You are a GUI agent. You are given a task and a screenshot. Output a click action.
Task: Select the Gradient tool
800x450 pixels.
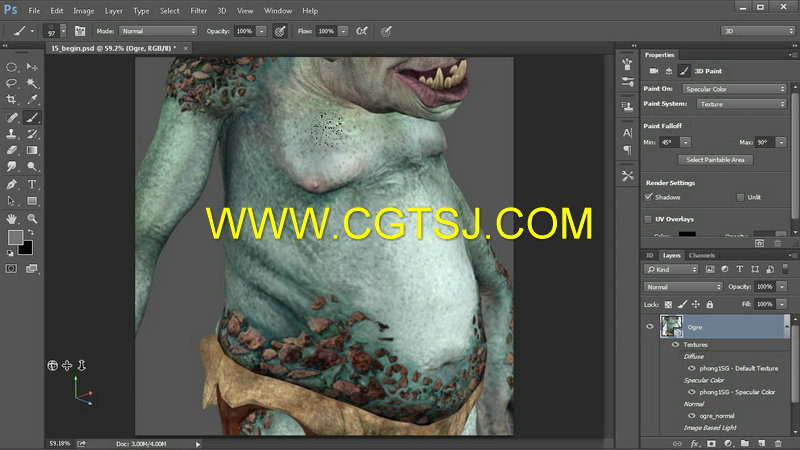[x=32, y=150]
